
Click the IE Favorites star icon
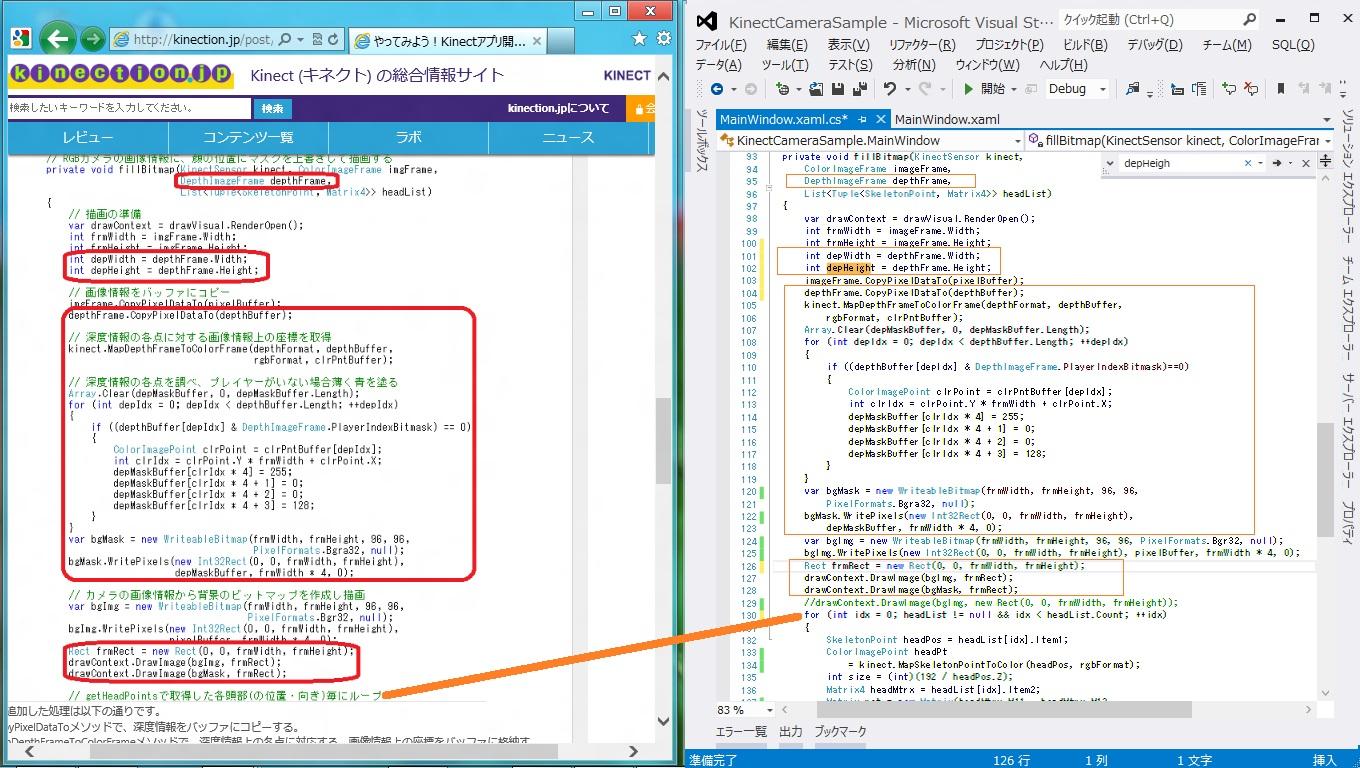coord(640,39)
